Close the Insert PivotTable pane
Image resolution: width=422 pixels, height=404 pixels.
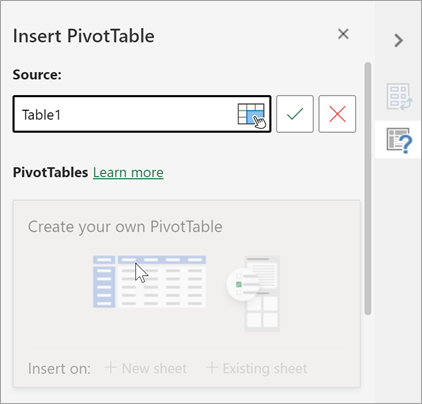(x=343, y=34)
